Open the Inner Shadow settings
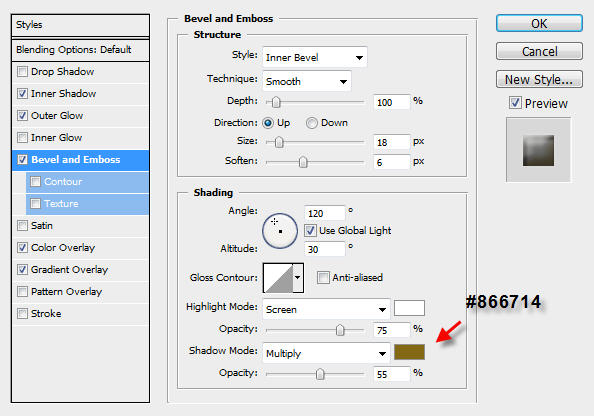The height and width of the screenshot is (416, 594). [63, 93]
